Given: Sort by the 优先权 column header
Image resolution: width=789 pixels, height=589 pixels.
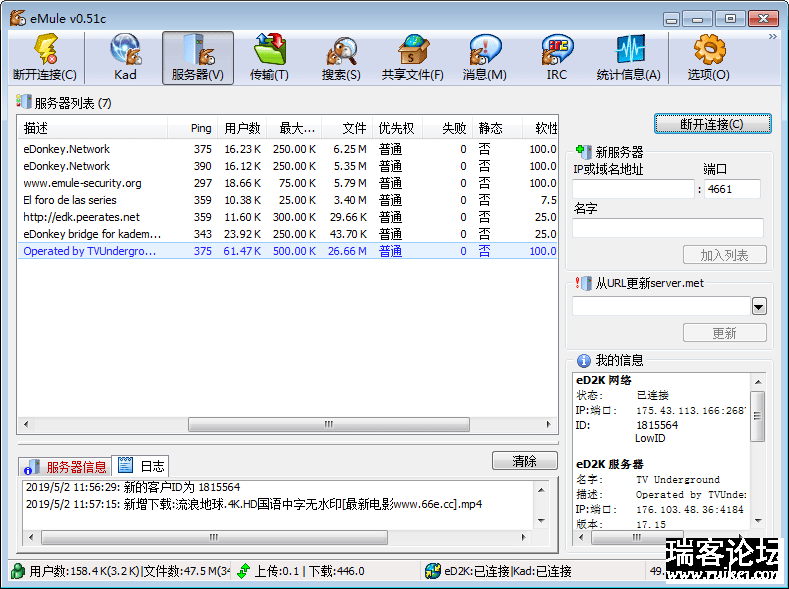Looking at the screenshot, I should (x=398, y=128).
